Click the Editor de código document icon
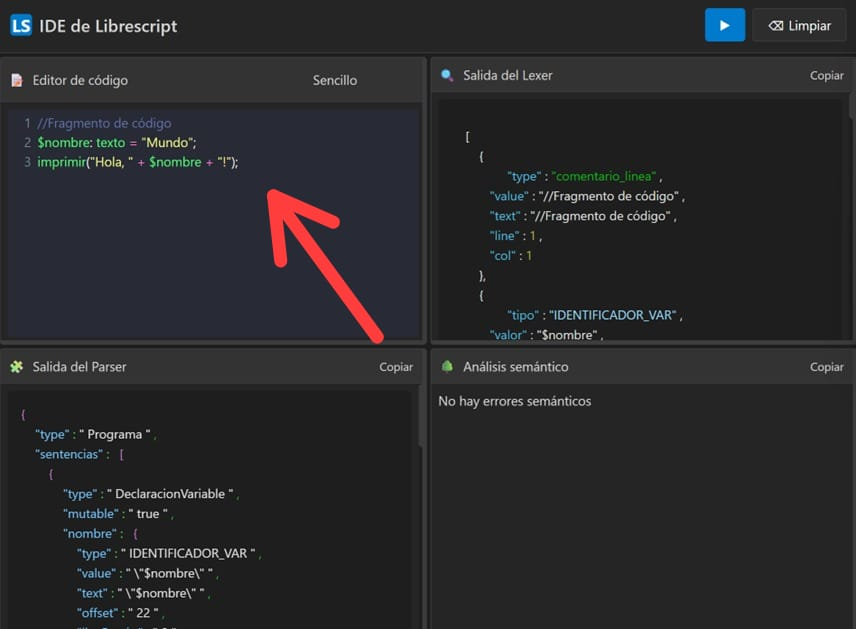 (17, 80)
